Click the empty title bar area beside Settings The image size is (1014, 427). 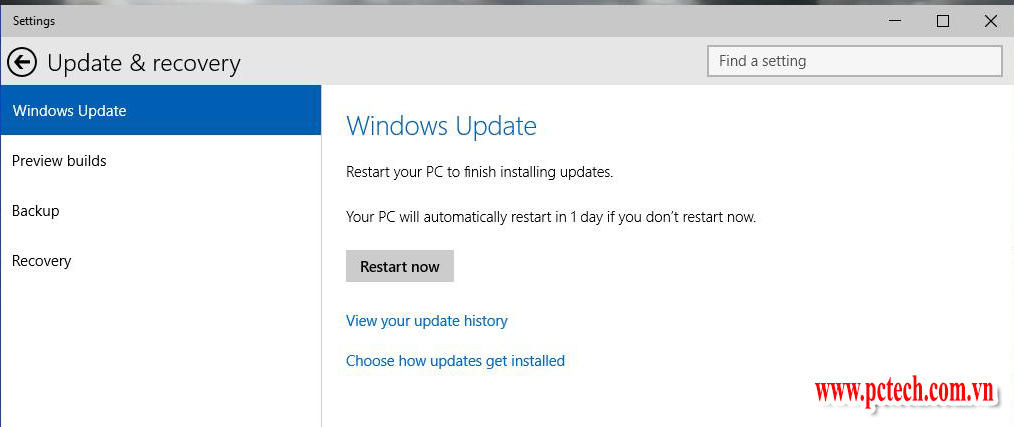[450, 21]
